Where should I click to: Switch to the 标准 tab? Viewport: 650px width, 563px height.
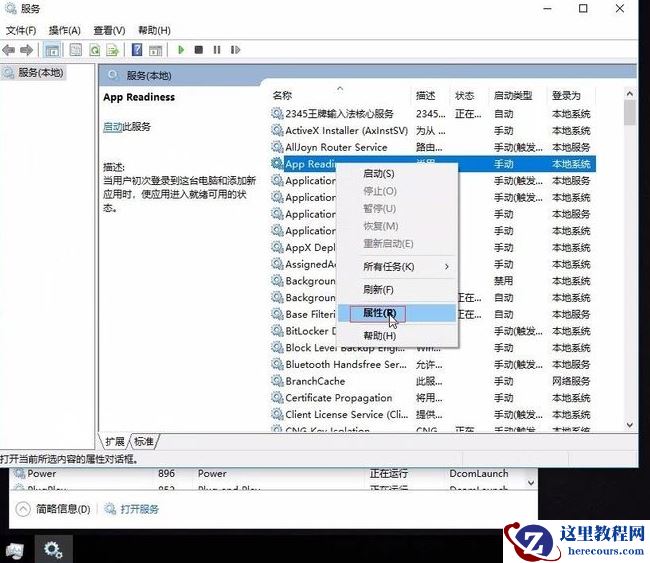(x=144, y=442)
